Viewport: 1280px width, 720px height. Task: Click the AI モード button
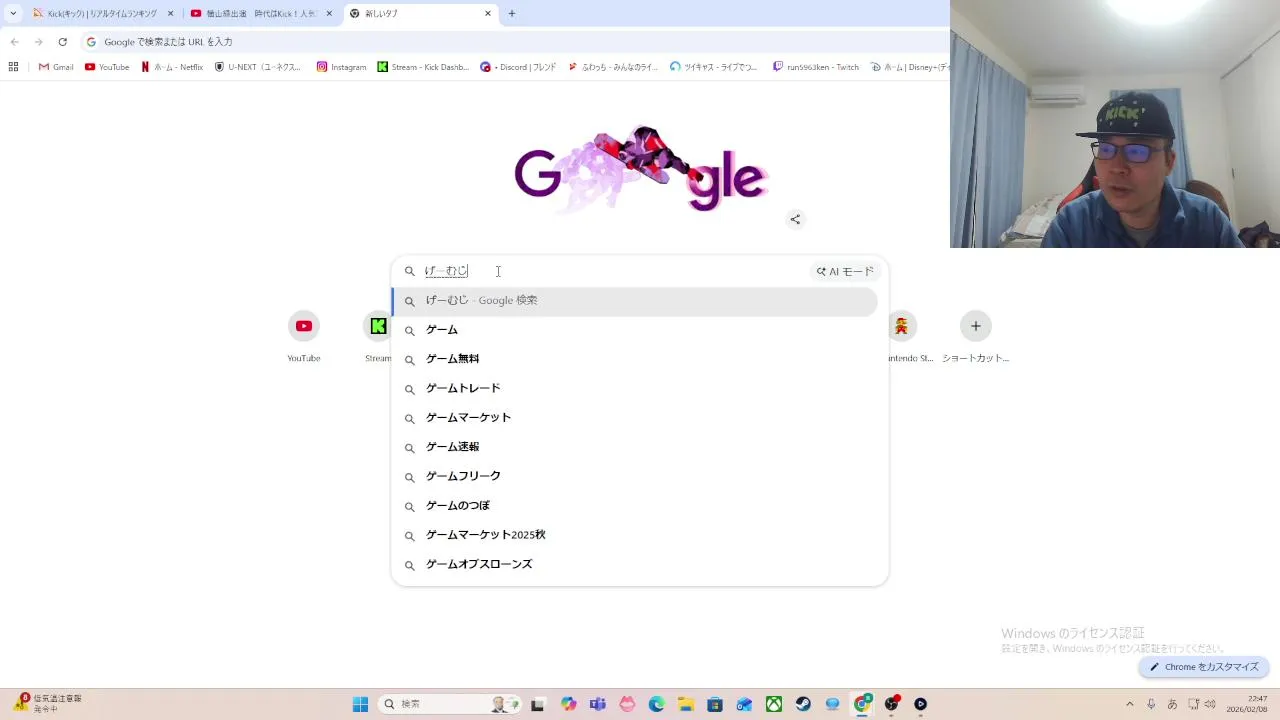pyautogui.click(x=845, y=271)
